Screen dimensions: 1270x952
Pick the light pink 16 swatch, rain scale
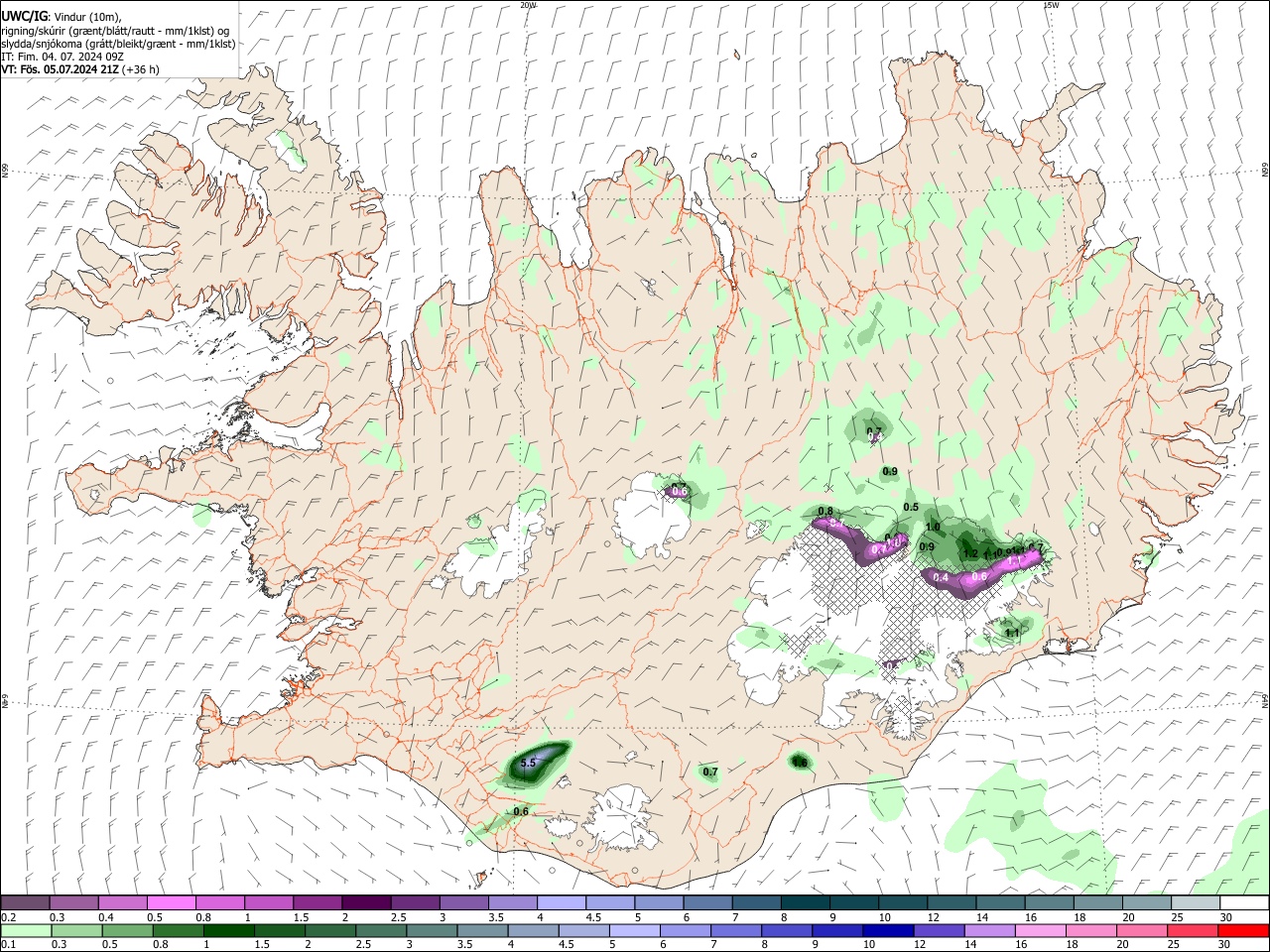tap(1040, 931)
